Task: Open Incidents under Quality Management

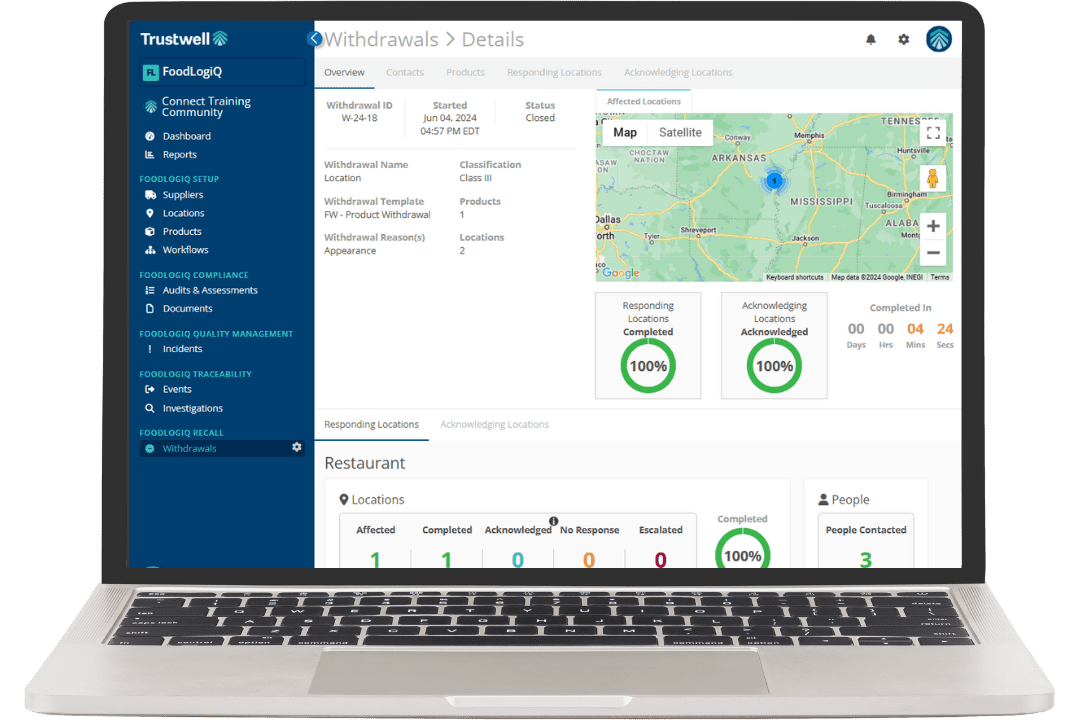Action: click(x=182, y=349)
